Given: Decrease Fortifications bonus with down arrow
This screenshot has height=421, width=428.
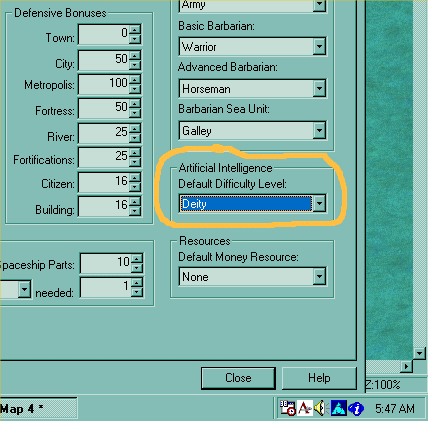Looking at the screenshot, I should (135, 162).
